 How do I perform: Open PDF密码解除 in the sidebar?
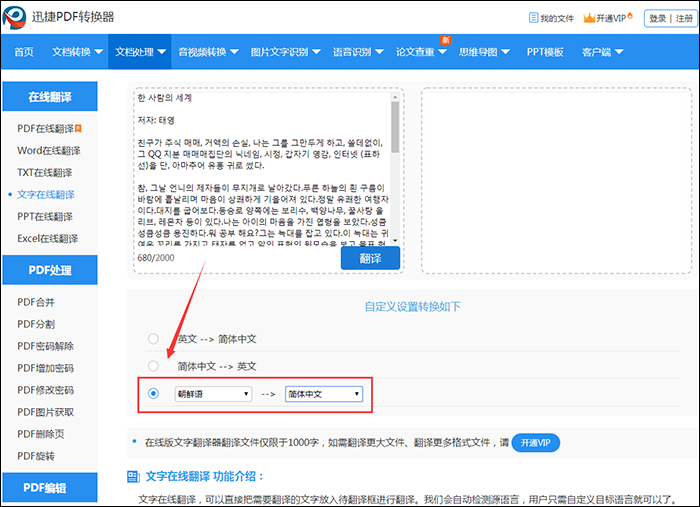pos(46,346)
